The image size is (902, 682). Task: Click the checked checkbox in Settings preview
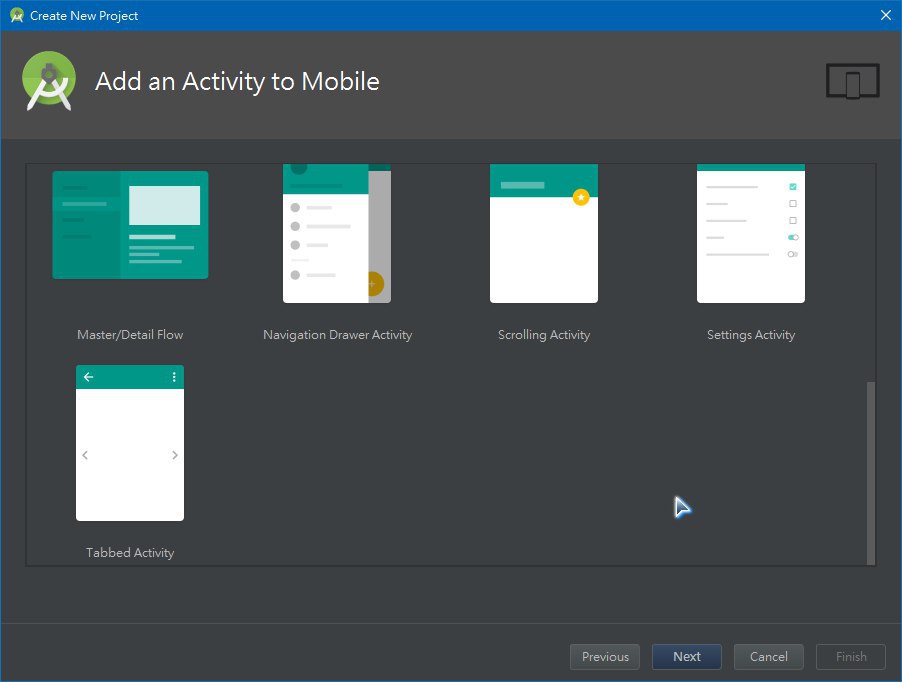pos(793,187)
